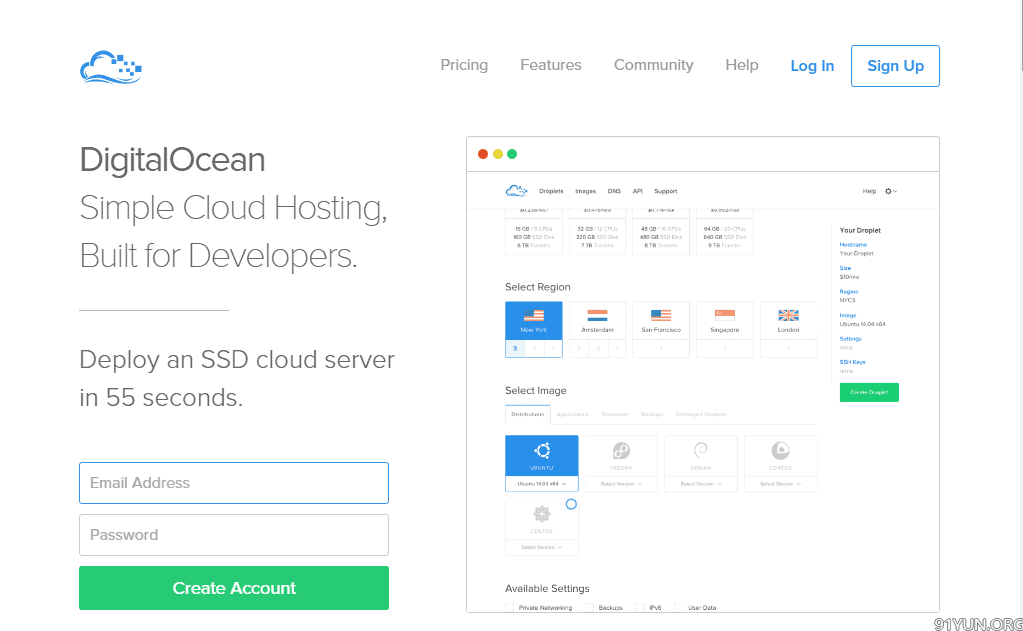Switch to the Snapshots tab

click(x=615, y=414)
